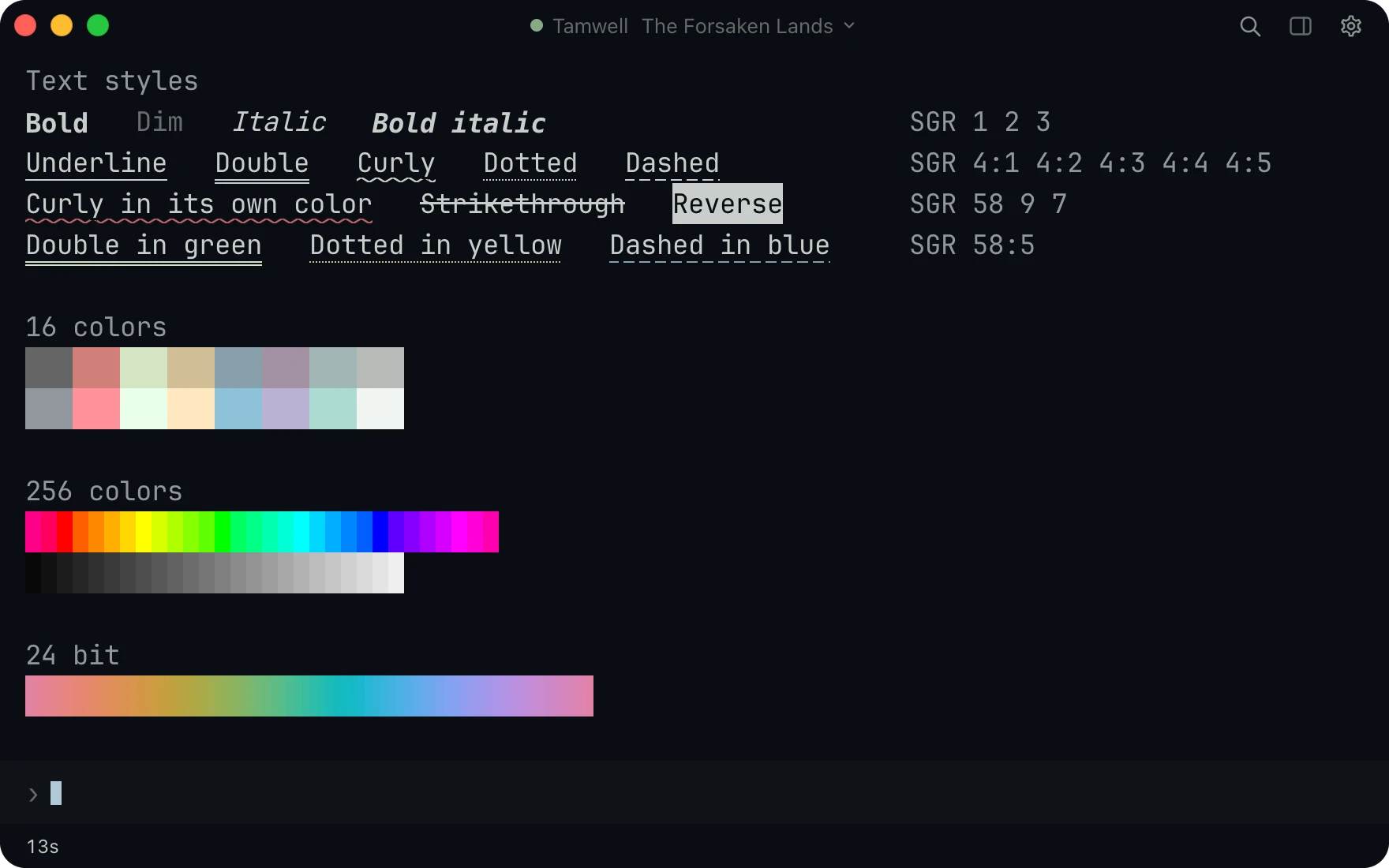Viewport: 1389px width, 868px height.
Task: Open the search magnifier icon
Action: coord(1250,26)
